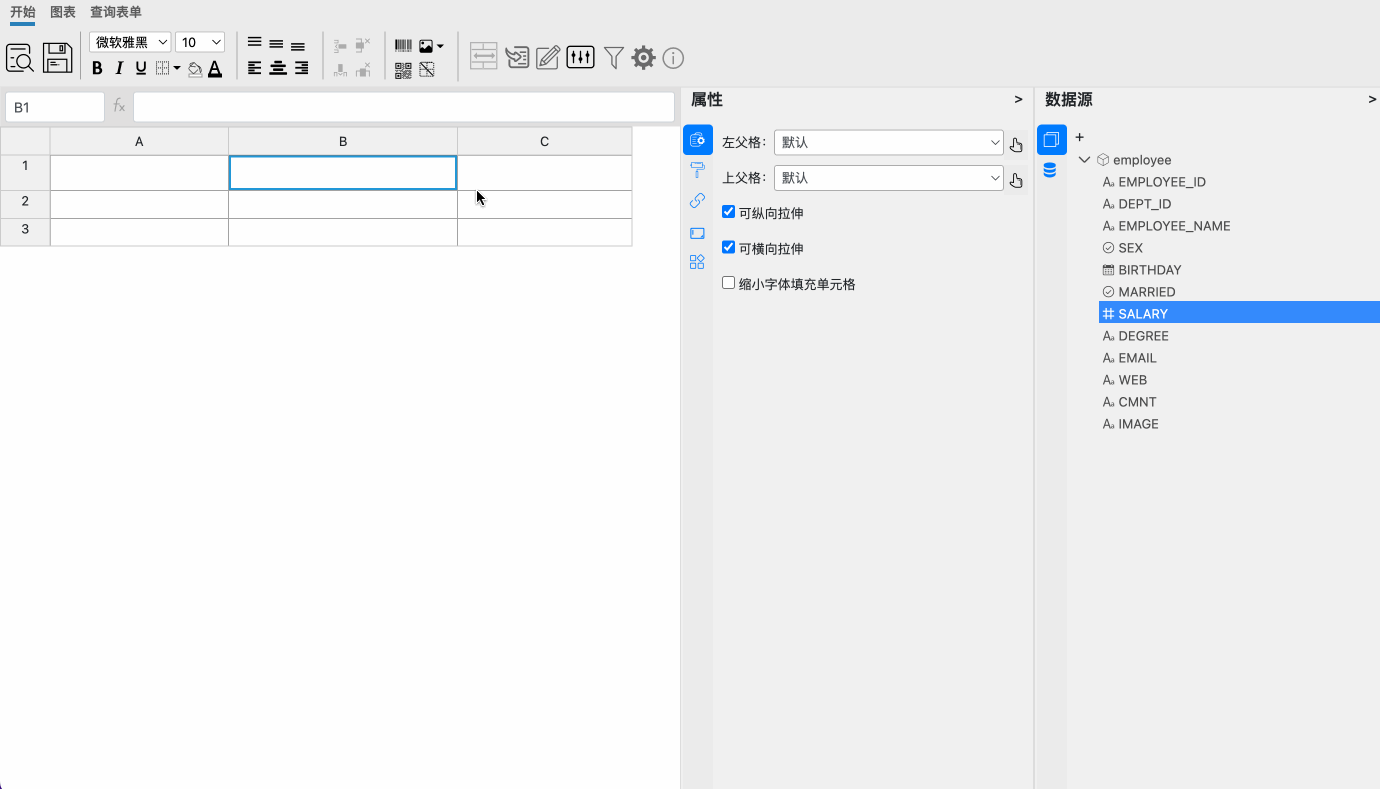
Task: Add a new data source with plus
Action: click(1080, 137)
